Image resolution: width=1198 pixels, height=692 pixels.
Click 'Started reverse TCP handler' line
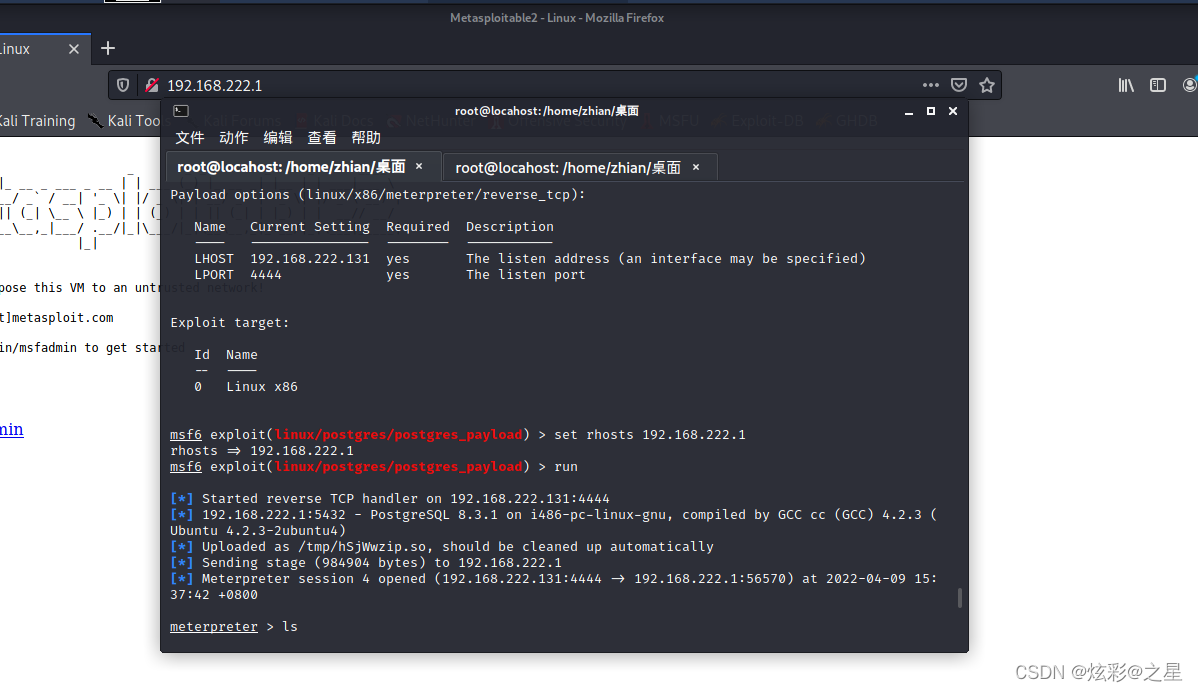(x=390, y=499)
